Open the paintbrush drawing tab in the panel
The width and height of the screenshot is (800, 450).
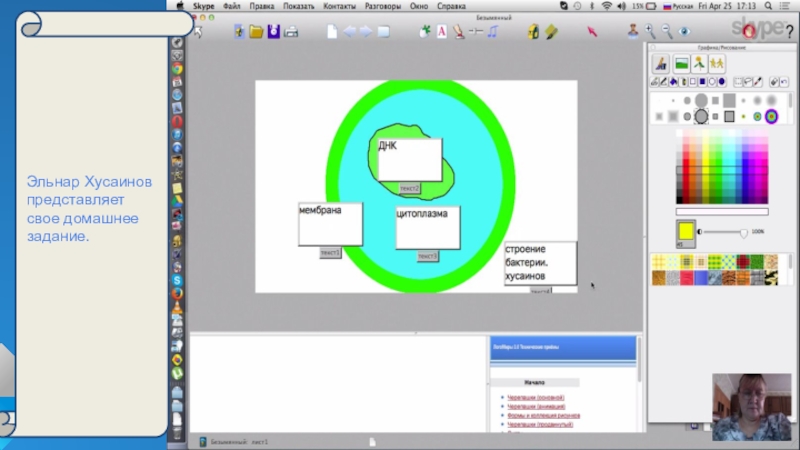pyautogui.click(x=661, y=63)
